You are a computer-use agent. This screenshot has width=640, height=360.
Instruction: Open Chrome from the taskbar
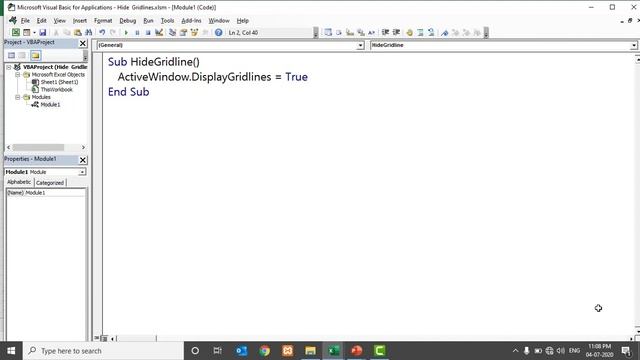[264, 351]
